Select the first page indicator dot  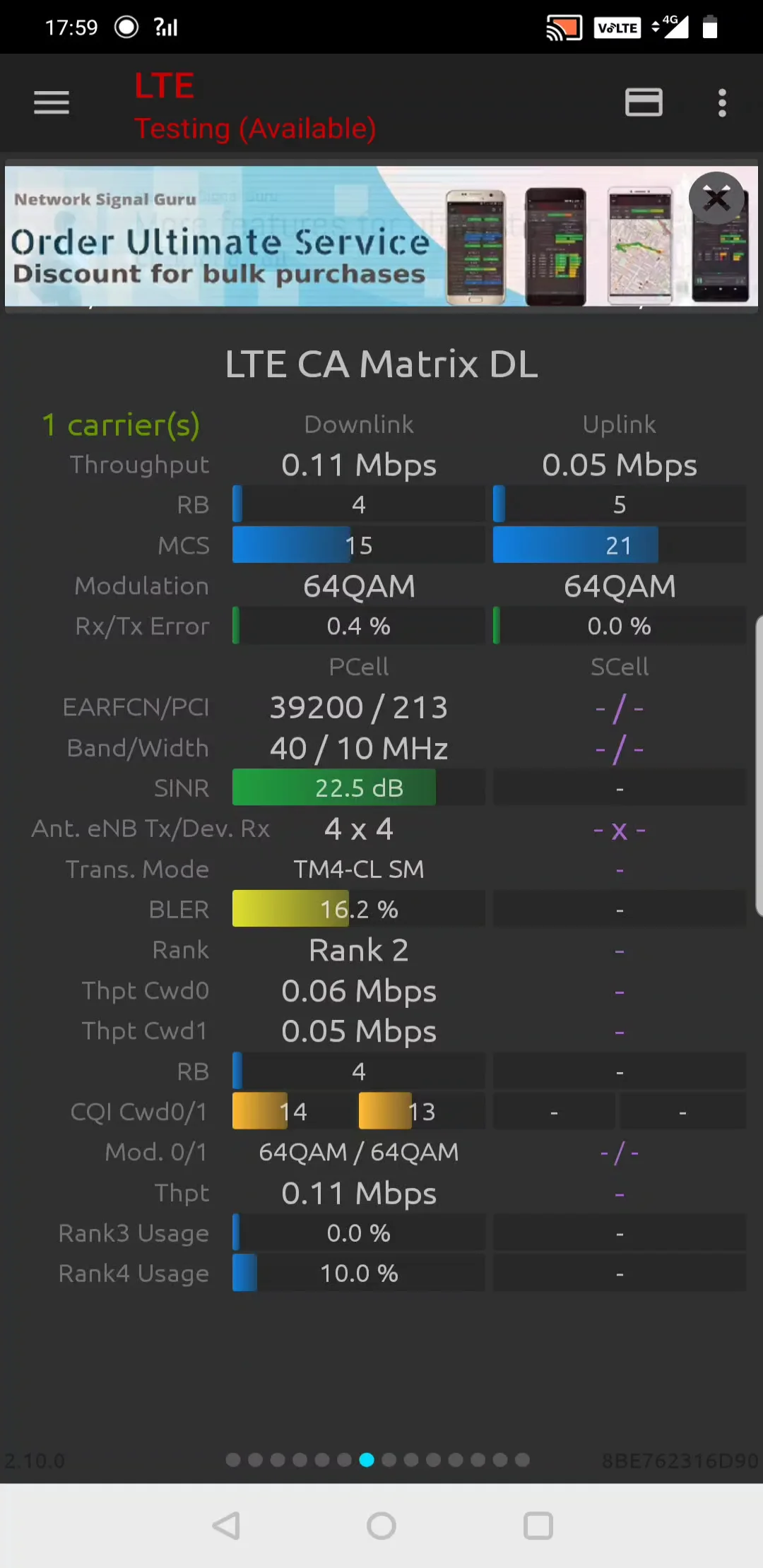[233, 1460]
